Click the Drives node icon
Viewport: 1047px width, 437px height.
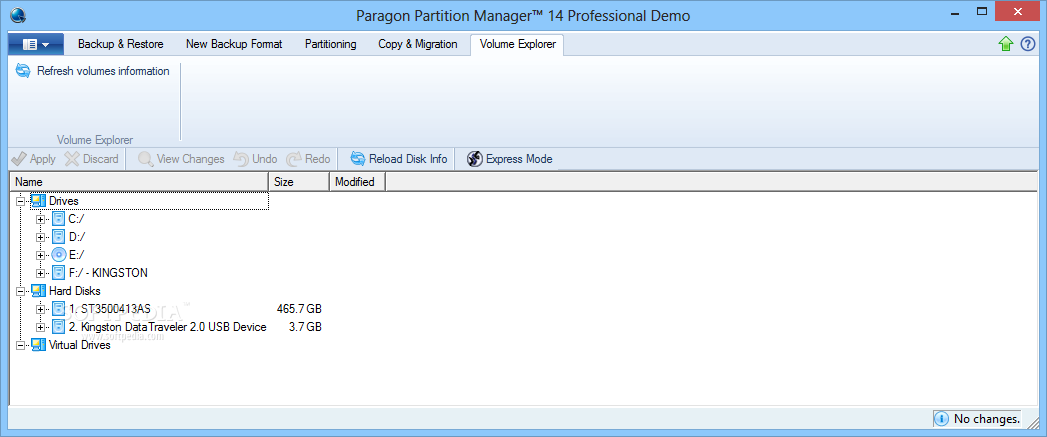point(38,200)
